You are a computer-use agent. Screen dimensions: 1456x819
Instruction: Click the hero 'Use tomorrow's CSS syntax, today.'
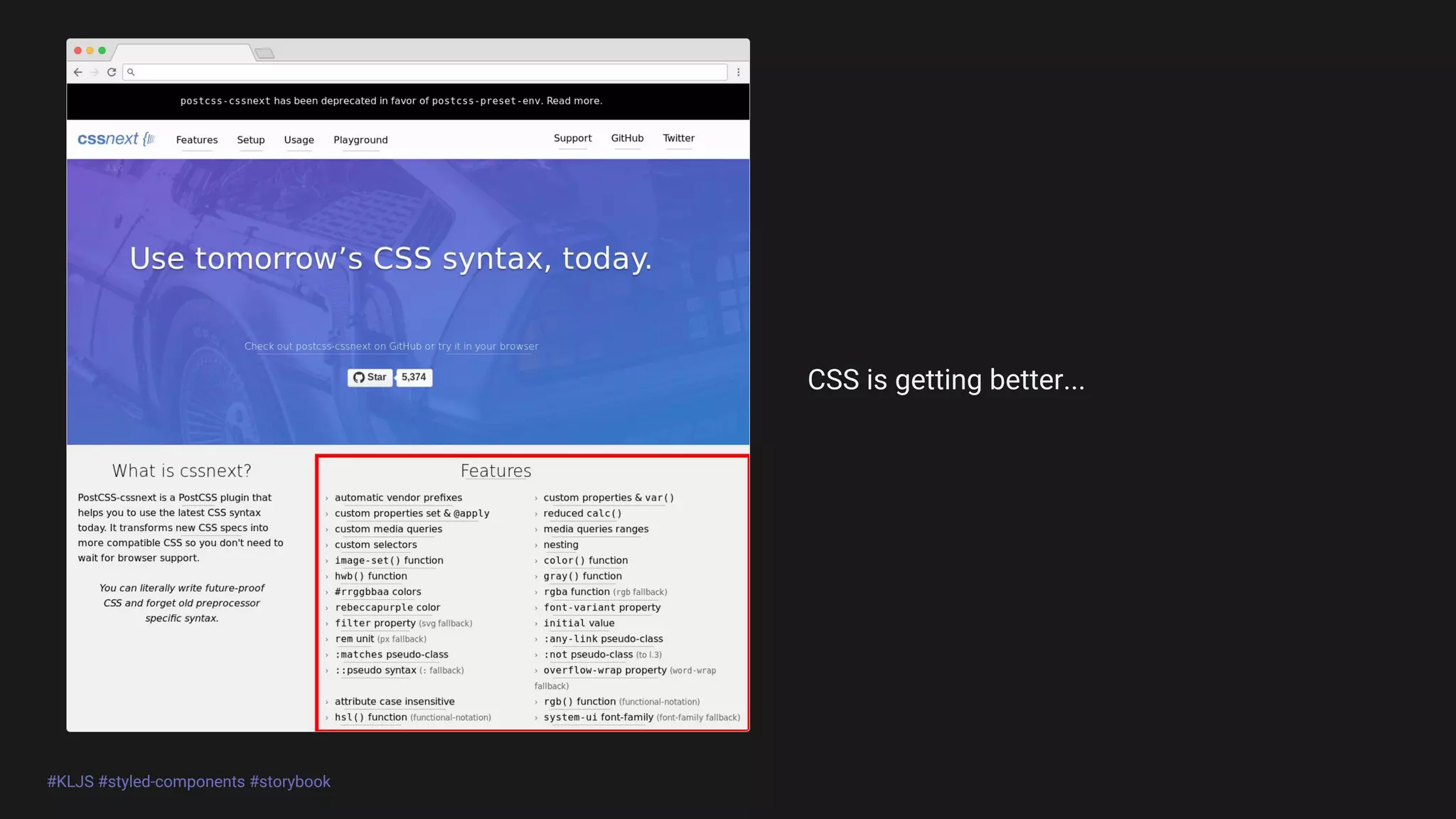[x=390, y=258]
